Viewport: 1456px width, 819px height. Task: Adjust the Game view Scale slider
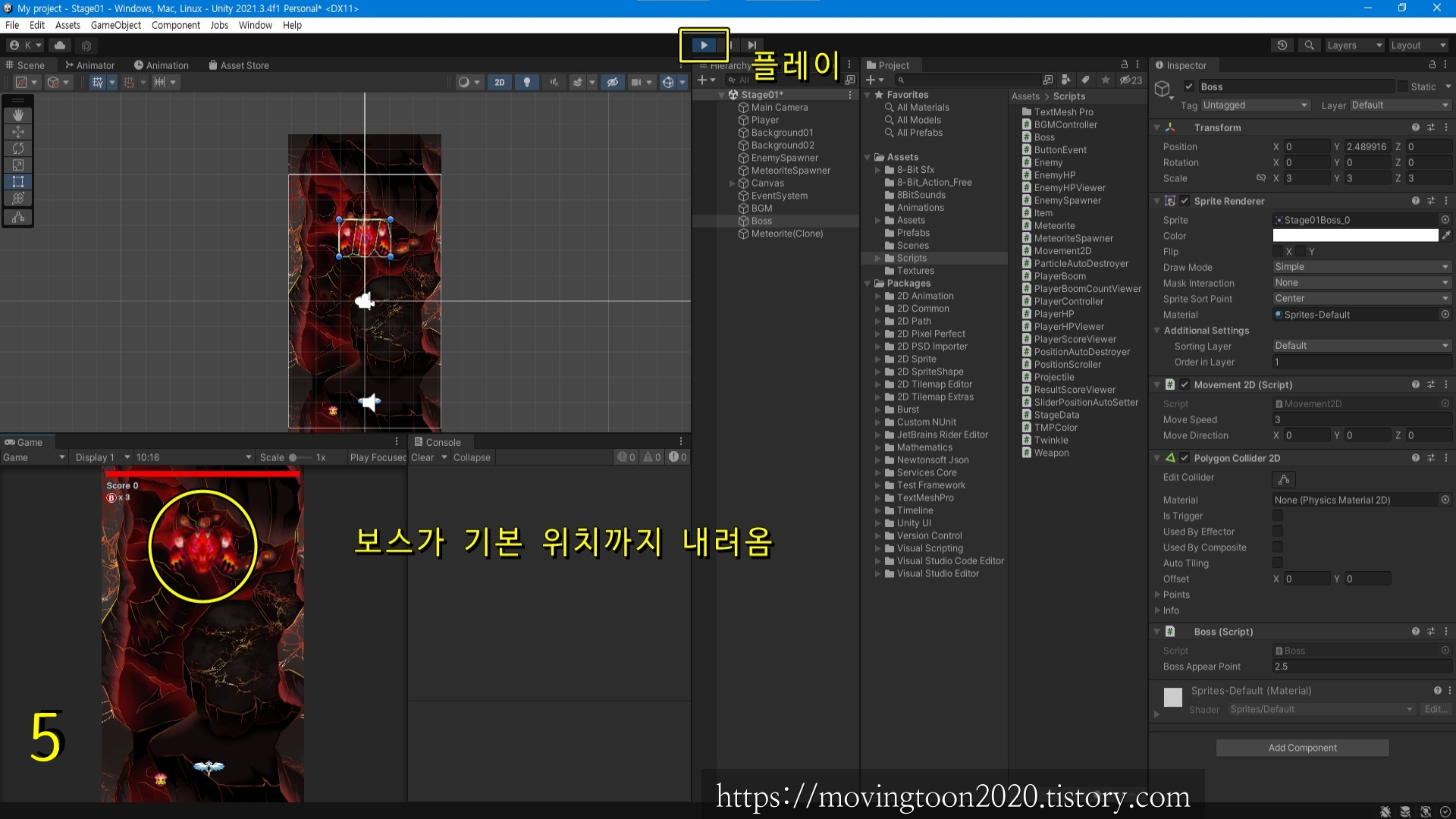tap(300, 457)
